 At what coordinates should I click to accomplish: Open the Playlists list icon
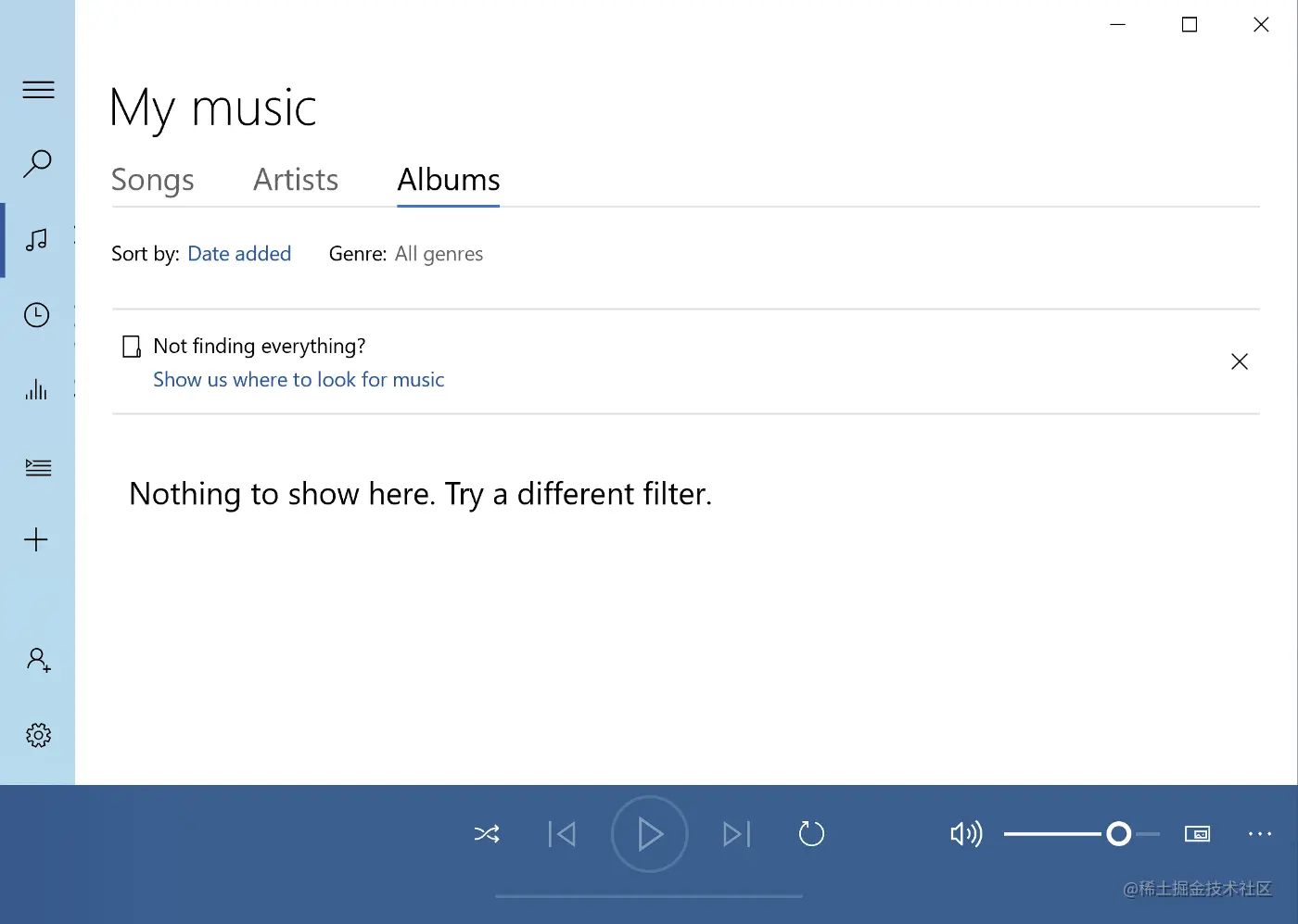(38, 466)
